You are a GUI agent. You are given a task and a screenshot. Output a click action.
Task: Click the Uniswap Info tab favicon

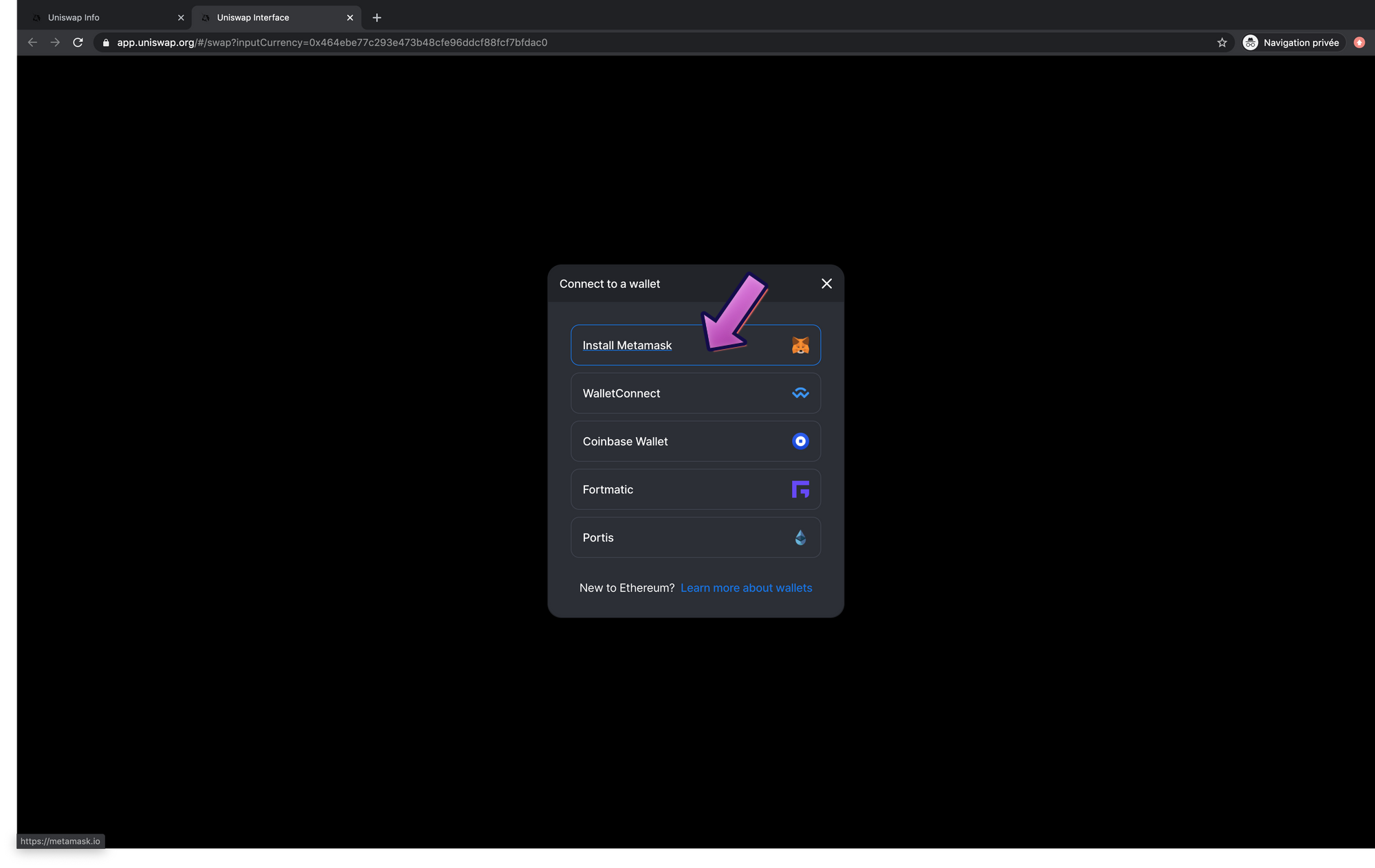[x=36, y=18]
